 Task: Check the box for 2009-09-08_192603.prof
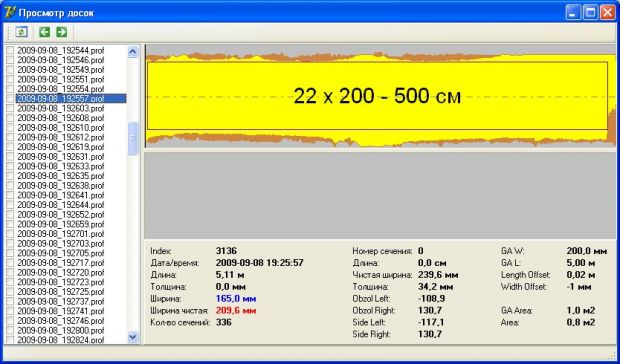(x=10, y=108)
